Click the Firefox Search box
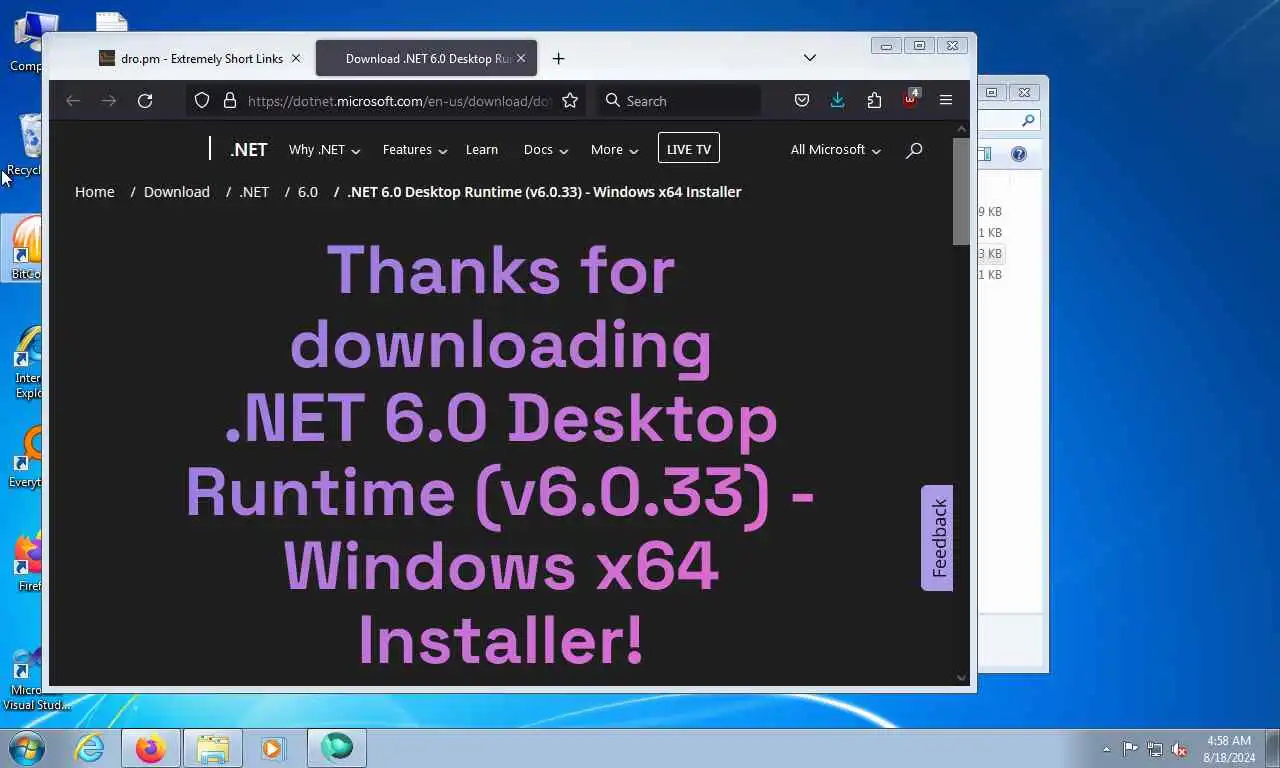Image resolution: width=1280 pixels, height=768 pixels. tap(680, 101)
